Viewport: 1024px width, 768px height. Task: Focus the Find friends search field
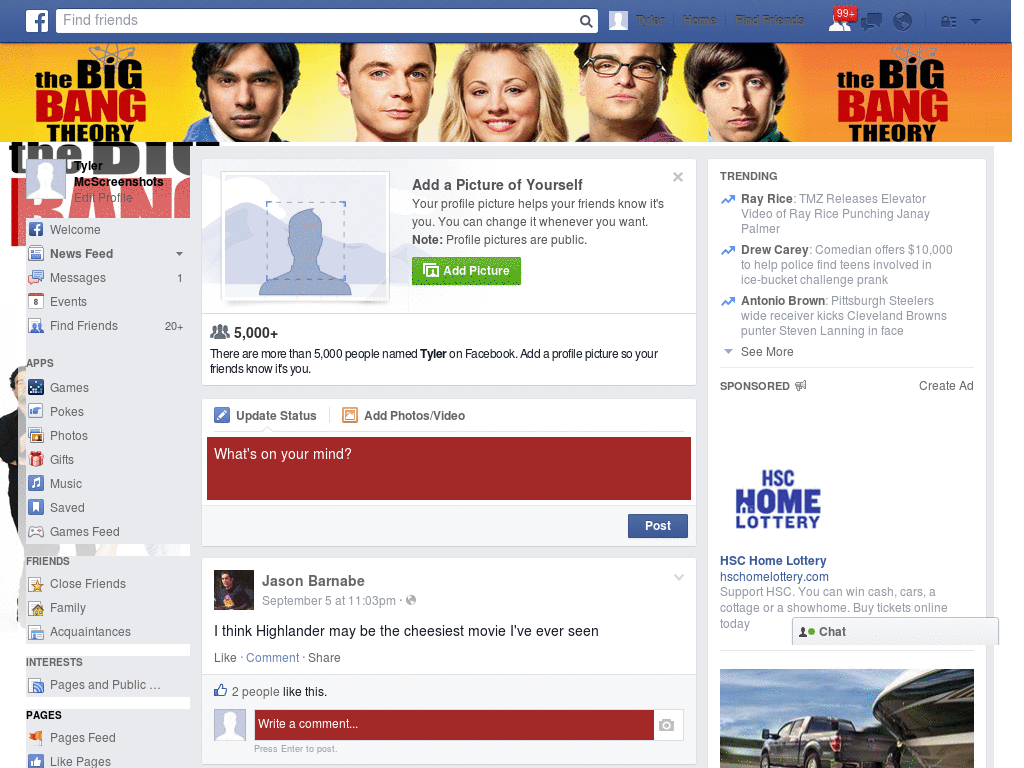[317, 21]
